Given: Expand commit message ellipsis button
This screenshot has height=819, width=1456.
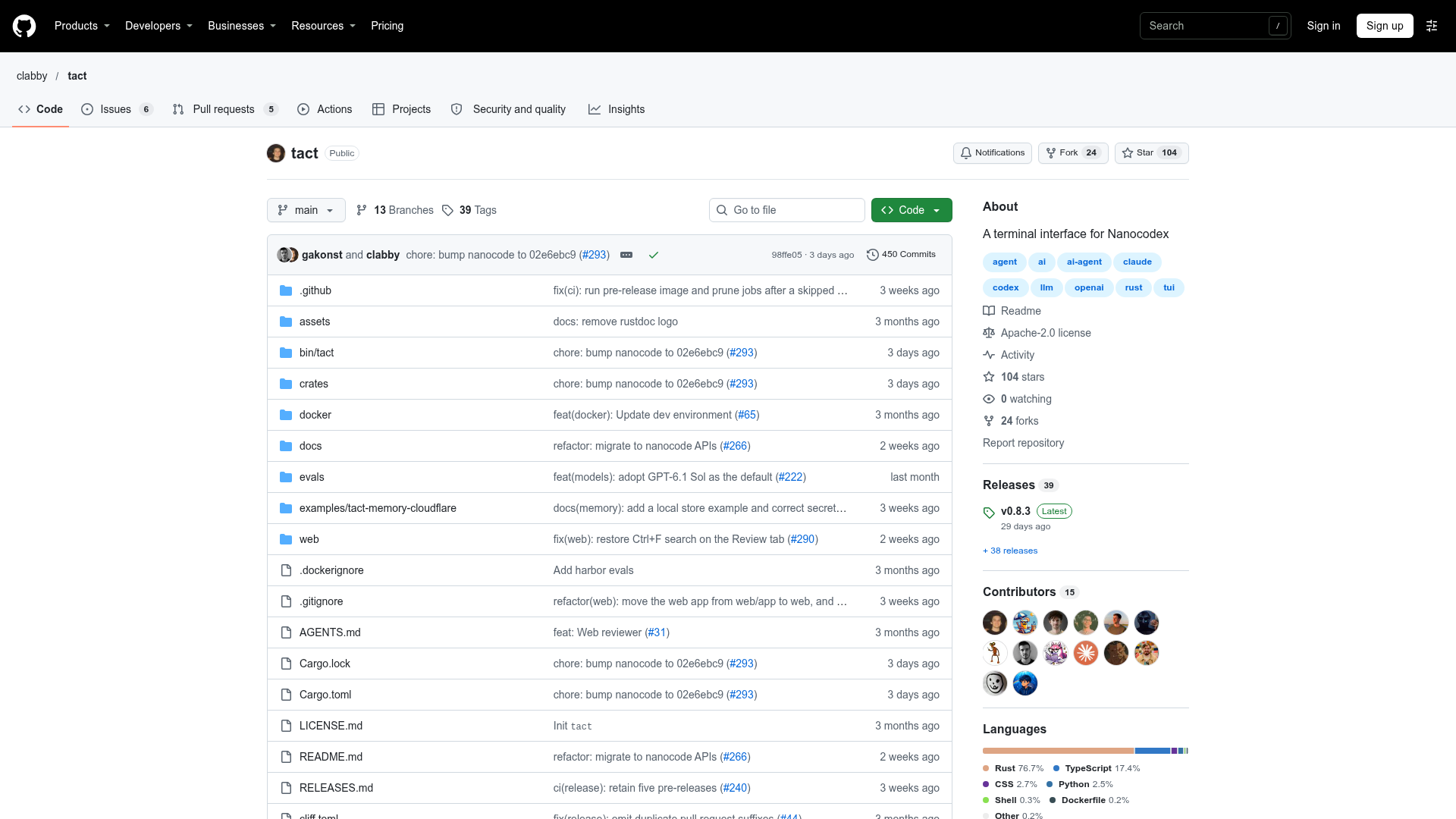Looking at the screenshot, I should pyautogui.click(x=626, y=255).
